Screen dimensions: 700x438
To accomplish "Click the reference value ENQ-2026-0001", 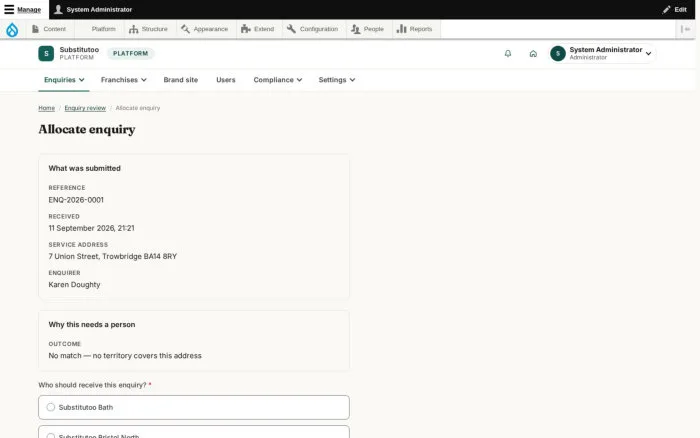I will [76, 200].
